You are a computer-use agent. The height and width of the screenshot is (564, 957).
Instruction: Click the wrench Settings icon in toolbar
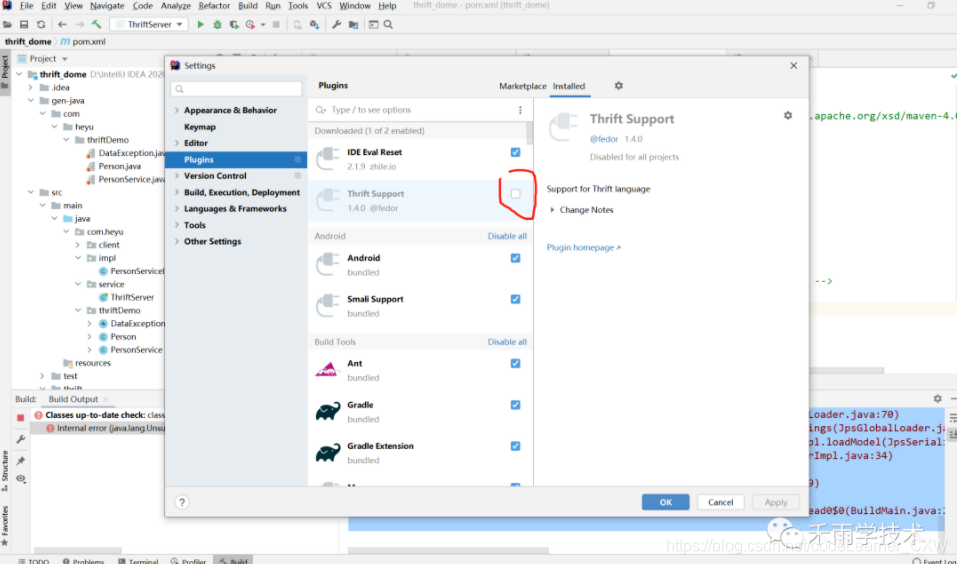[336, 24]
